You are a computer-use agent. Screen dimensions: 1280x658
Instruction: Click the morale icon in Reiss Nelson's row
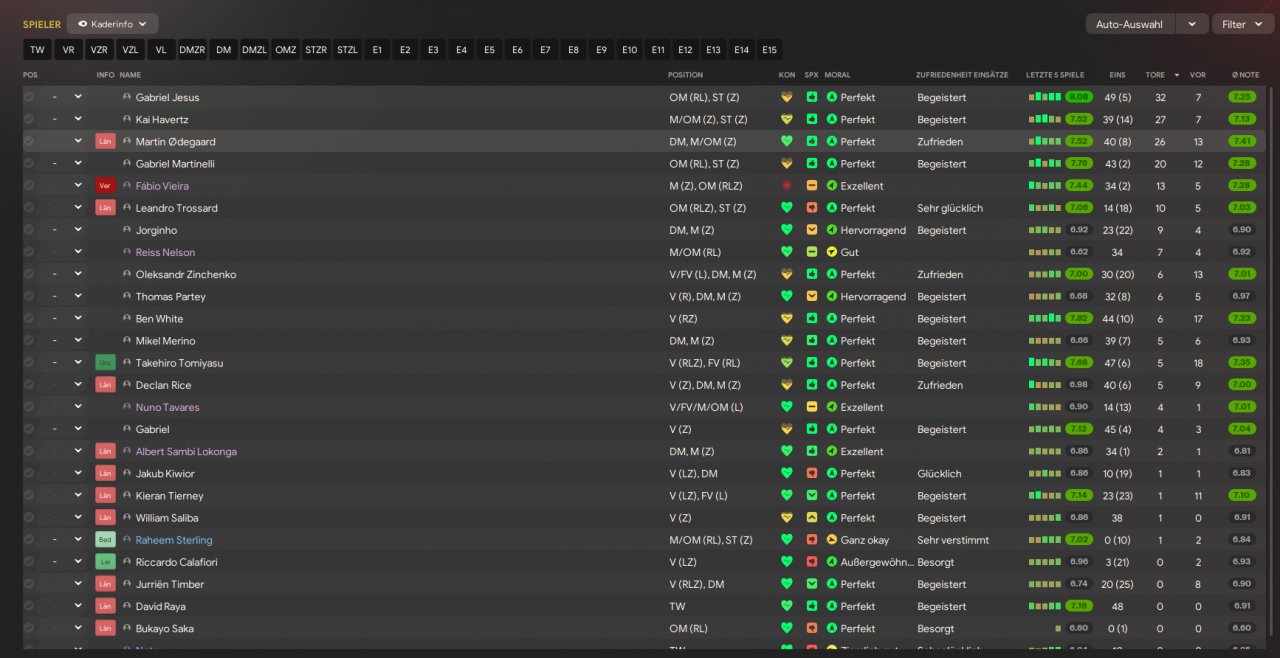pyautogui.click(x=831, y=252)
